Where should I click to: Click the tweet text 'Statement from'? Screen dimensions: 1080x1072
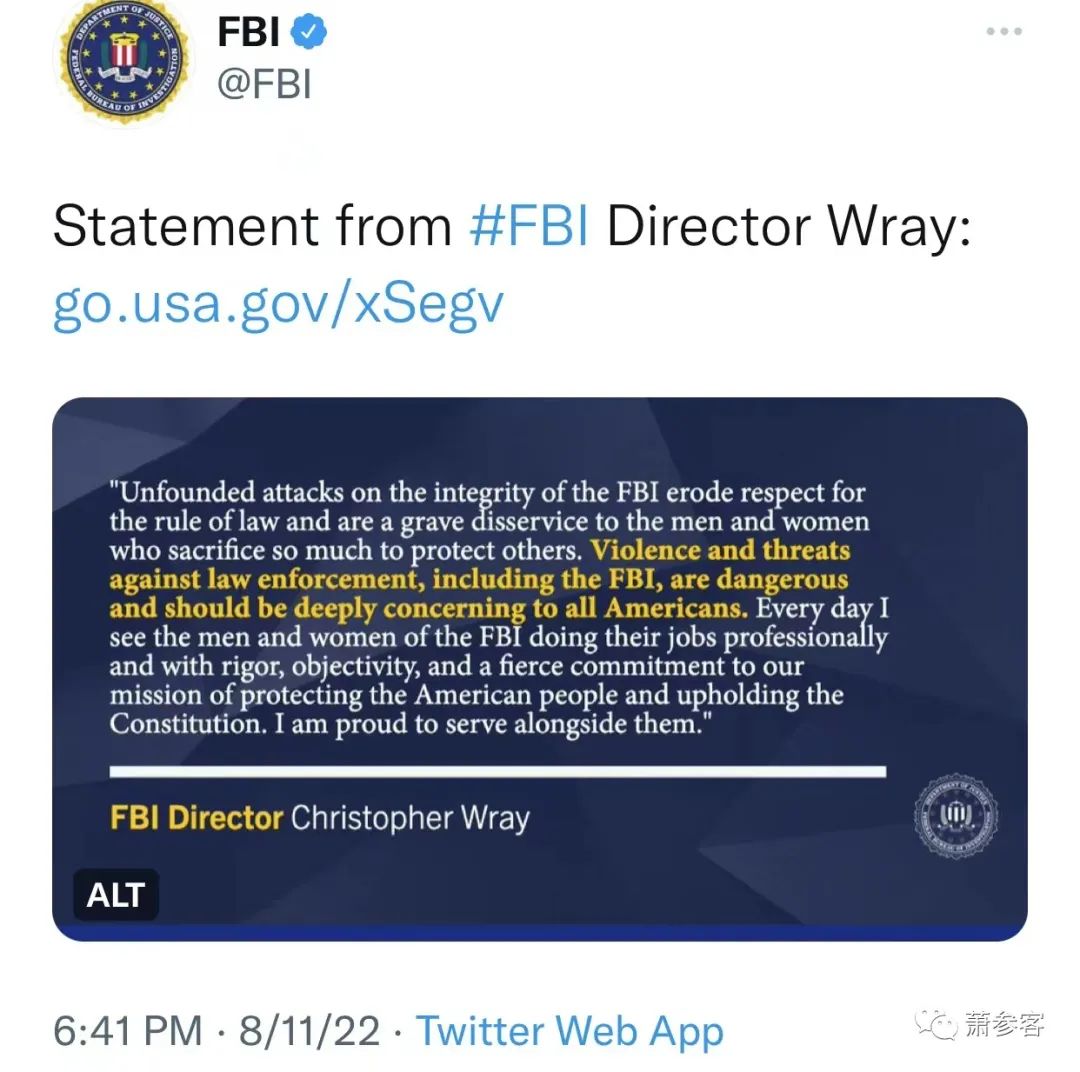click(x=252, y=225)
